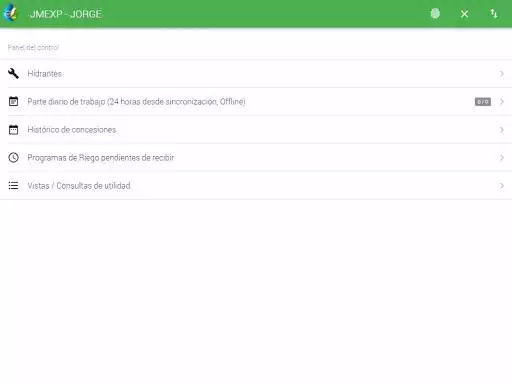
Task: Click the list icon of Vistas / Consultas
Action: click(x=13, y=185)
